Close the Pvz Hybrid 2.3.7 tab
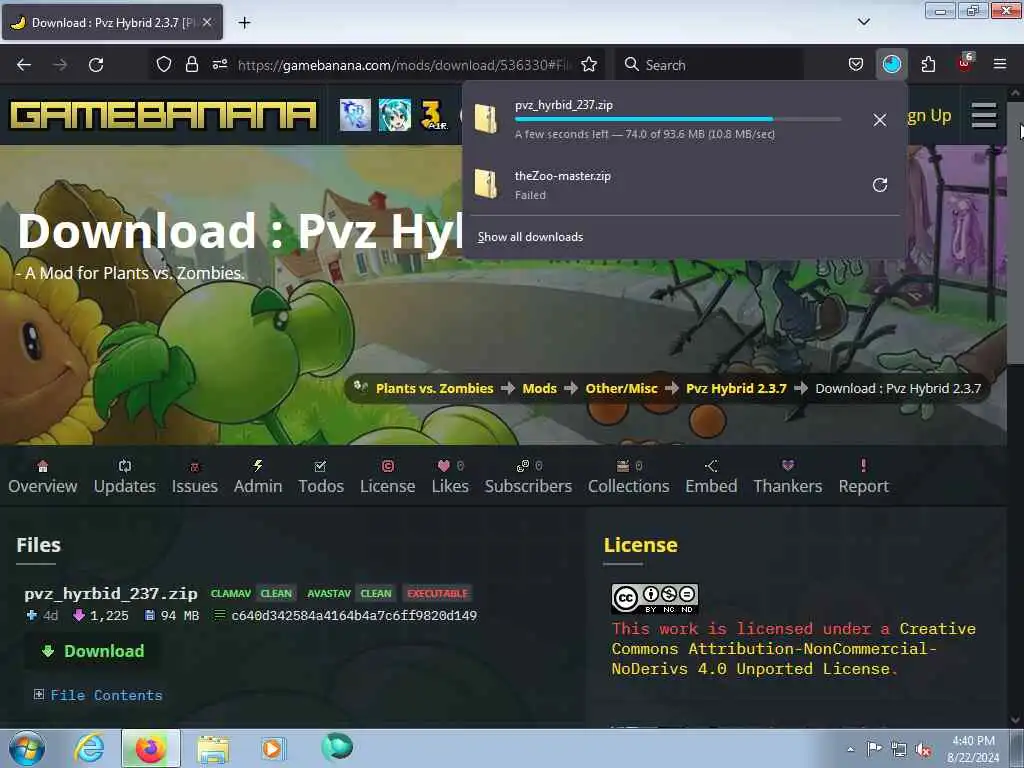Image resolution: width=1024 pixels, height=768 pixels. click(x=206, y=22)
